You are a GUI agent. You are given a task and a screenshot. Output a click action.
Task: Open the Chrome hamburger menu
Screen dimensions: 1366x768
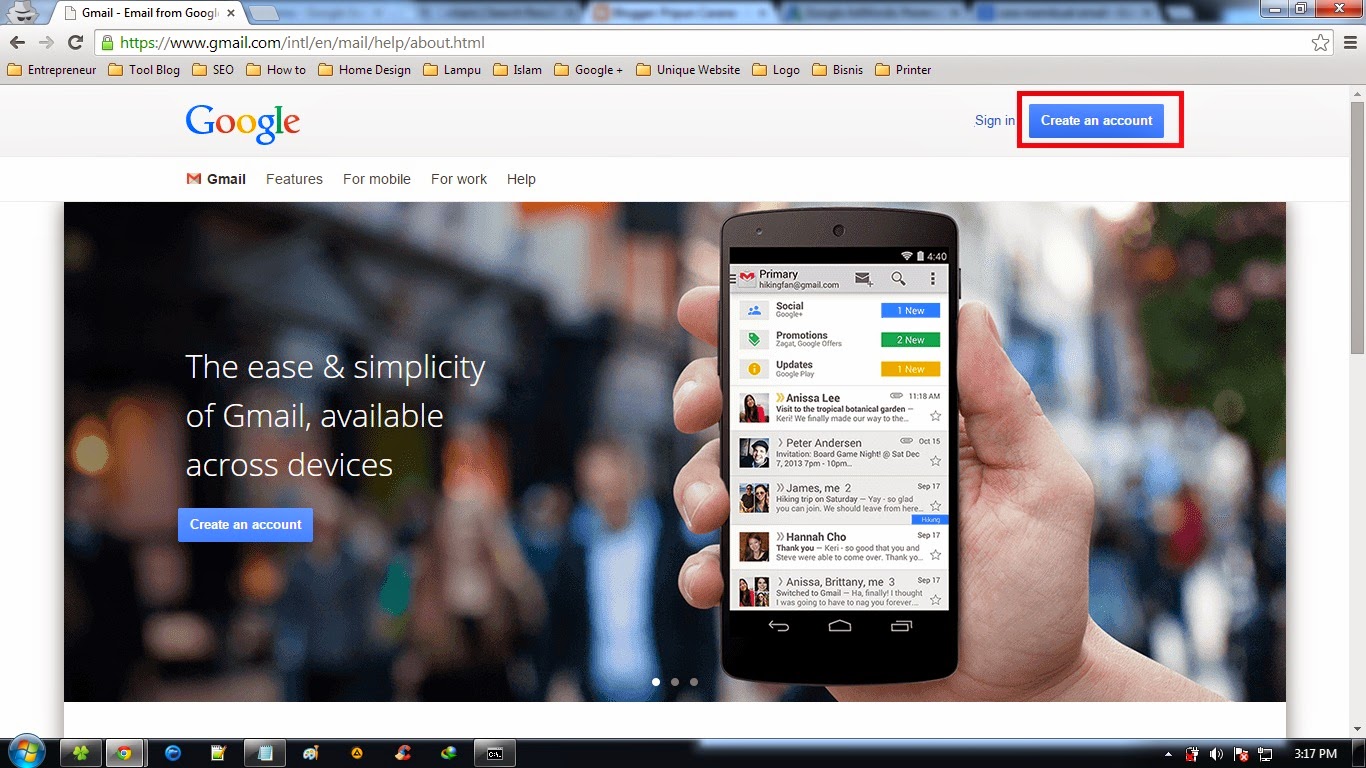tap(1349, 43)
